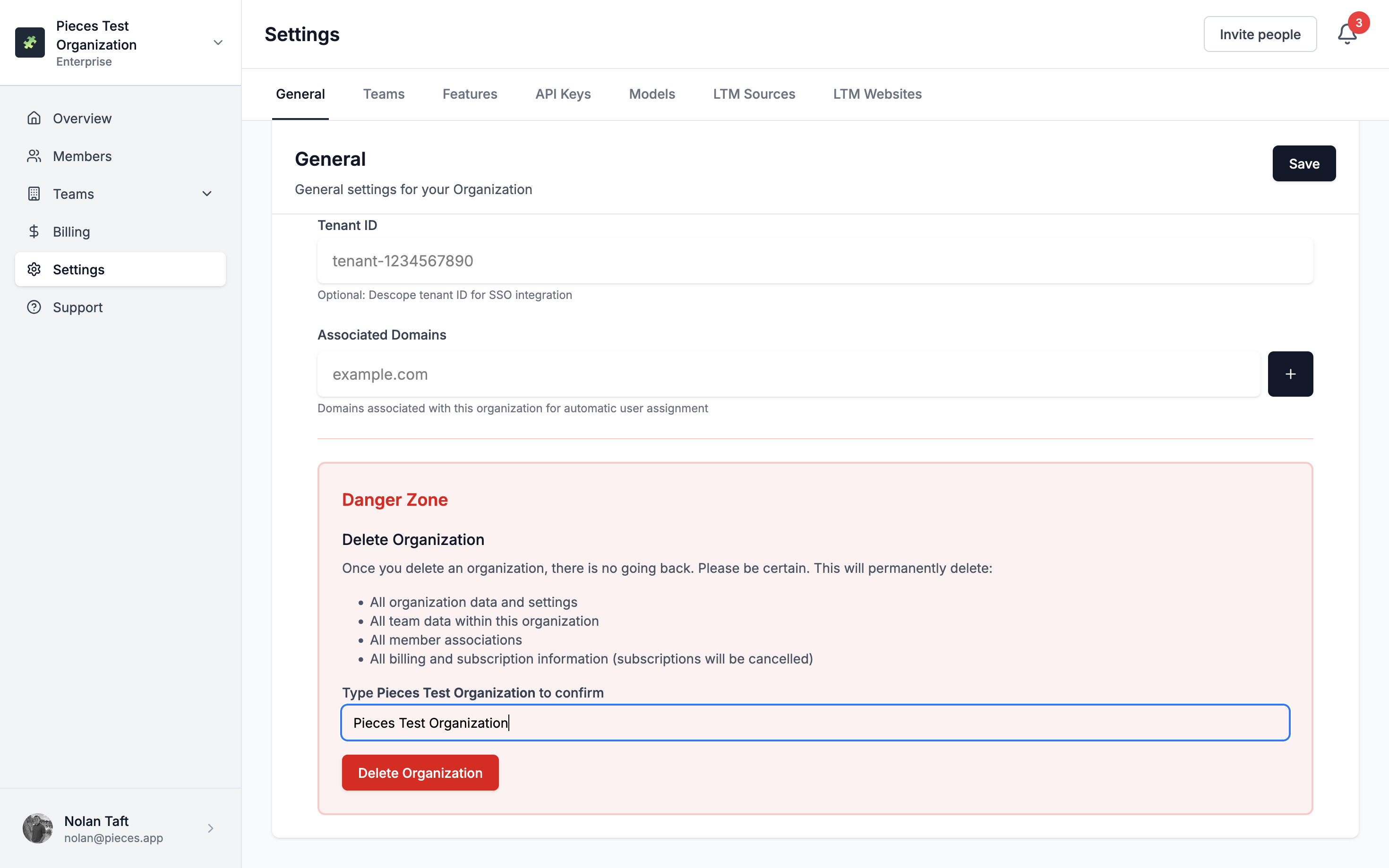Go to LTM Sources tab
The image size is (1389, 868).
click(x=754, y=94)
